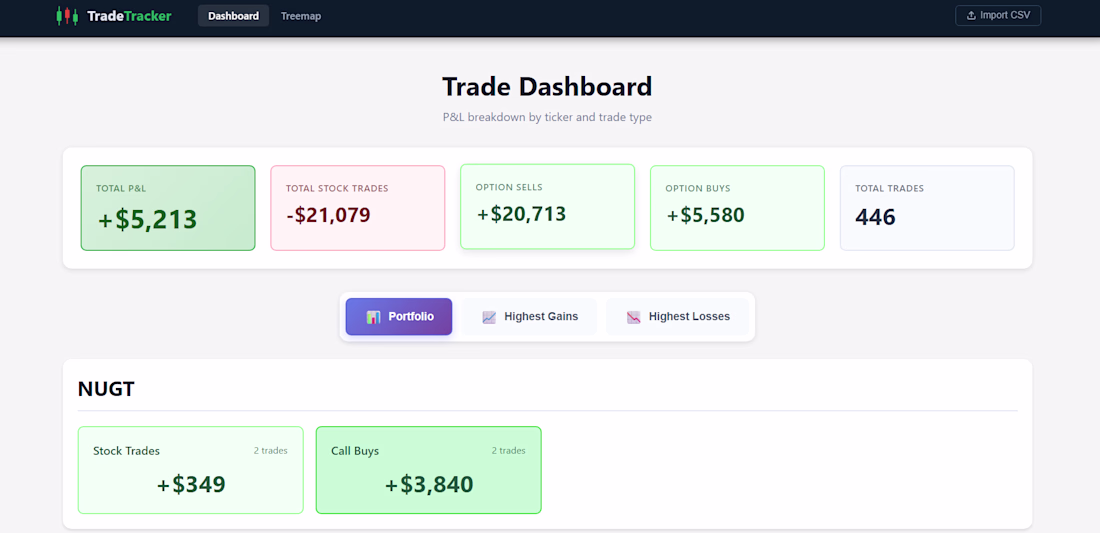This screenshot has width=1100, height=533.
Task: Click the TradeTracker brand name text
Action: (x=129, y=16)
